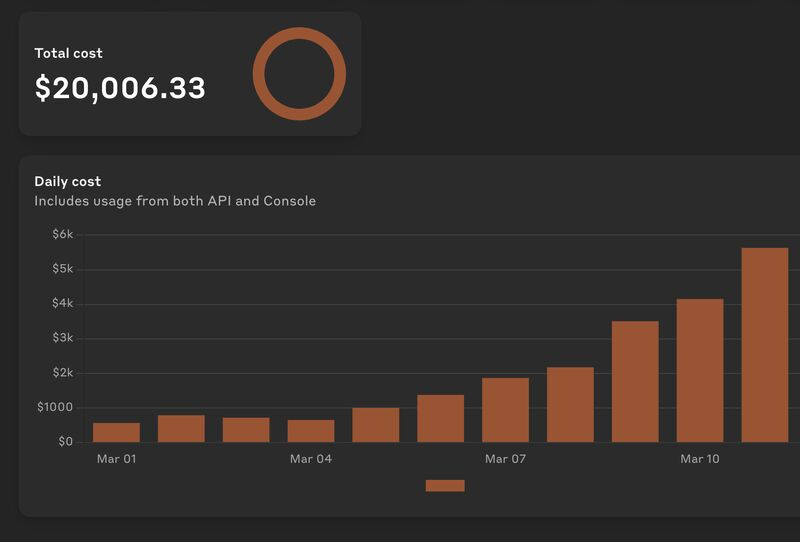
Task: Select the Mar 09 bar near $3.5k
Action: tap(635, 382)
